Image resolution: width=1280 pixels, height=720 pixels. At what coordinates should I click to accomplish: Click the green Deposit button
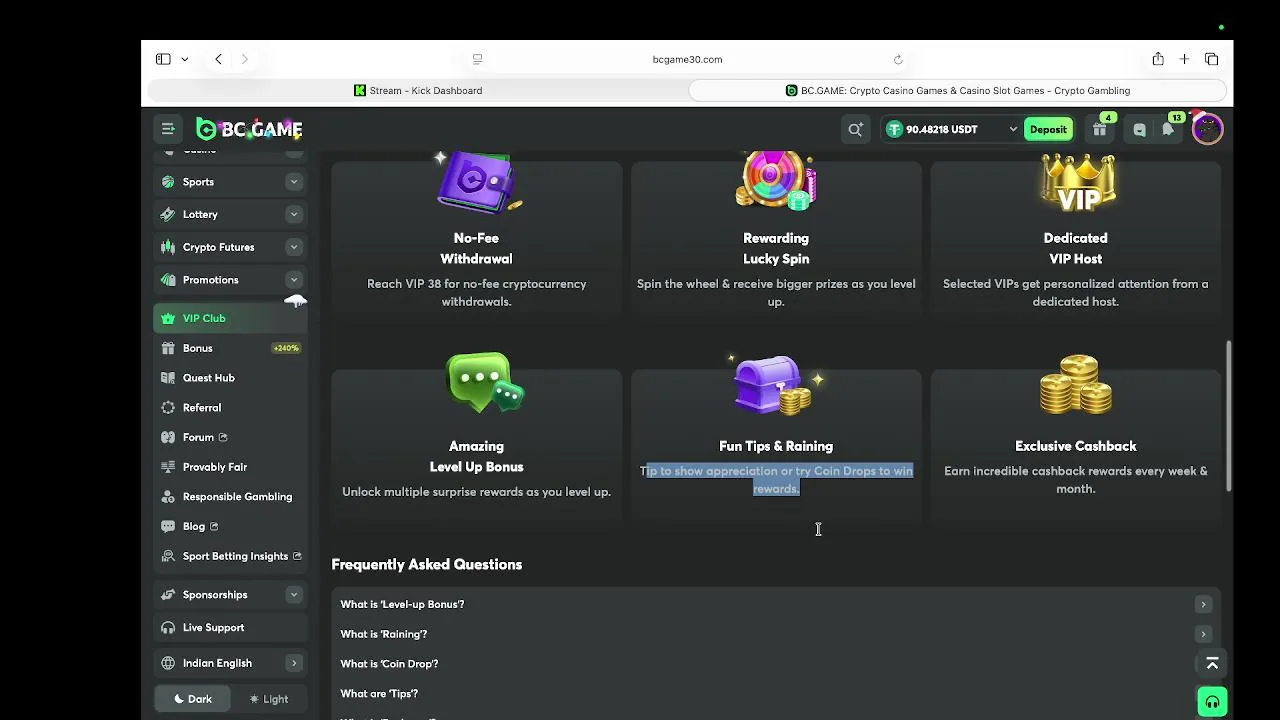[x=1048, y=129]
